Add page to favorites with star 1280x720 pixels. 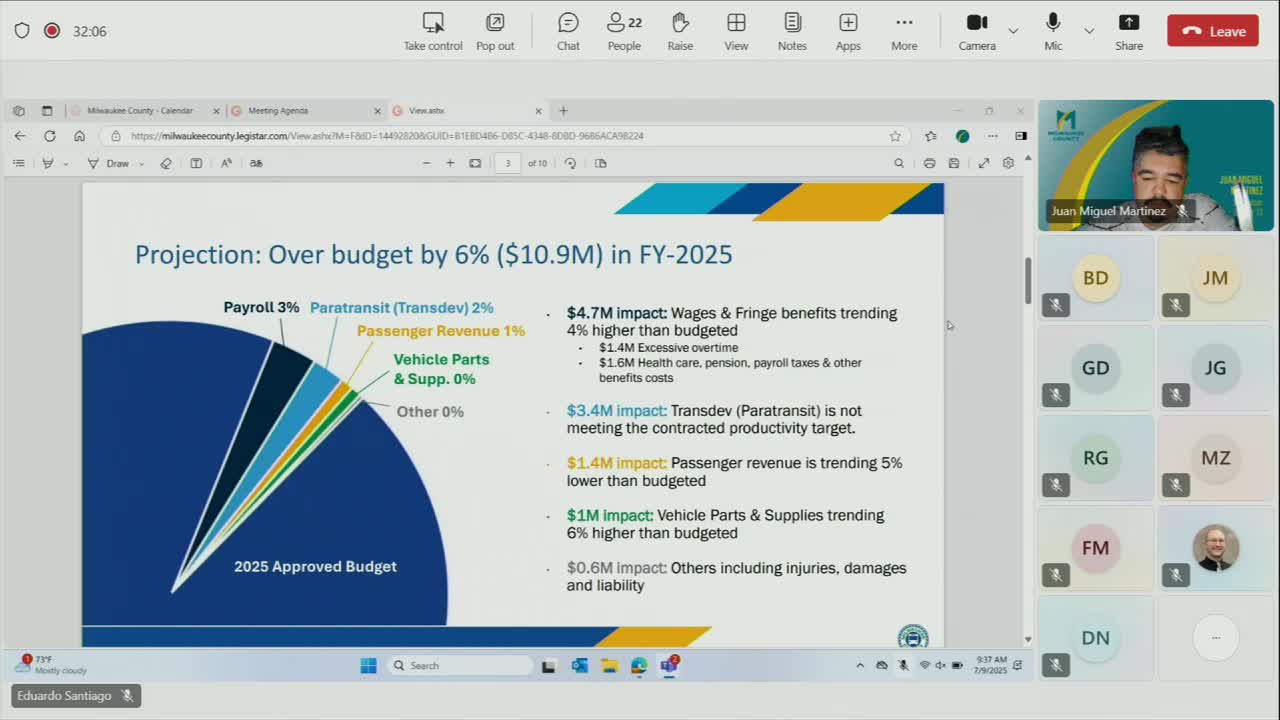[x=895, y=136]
